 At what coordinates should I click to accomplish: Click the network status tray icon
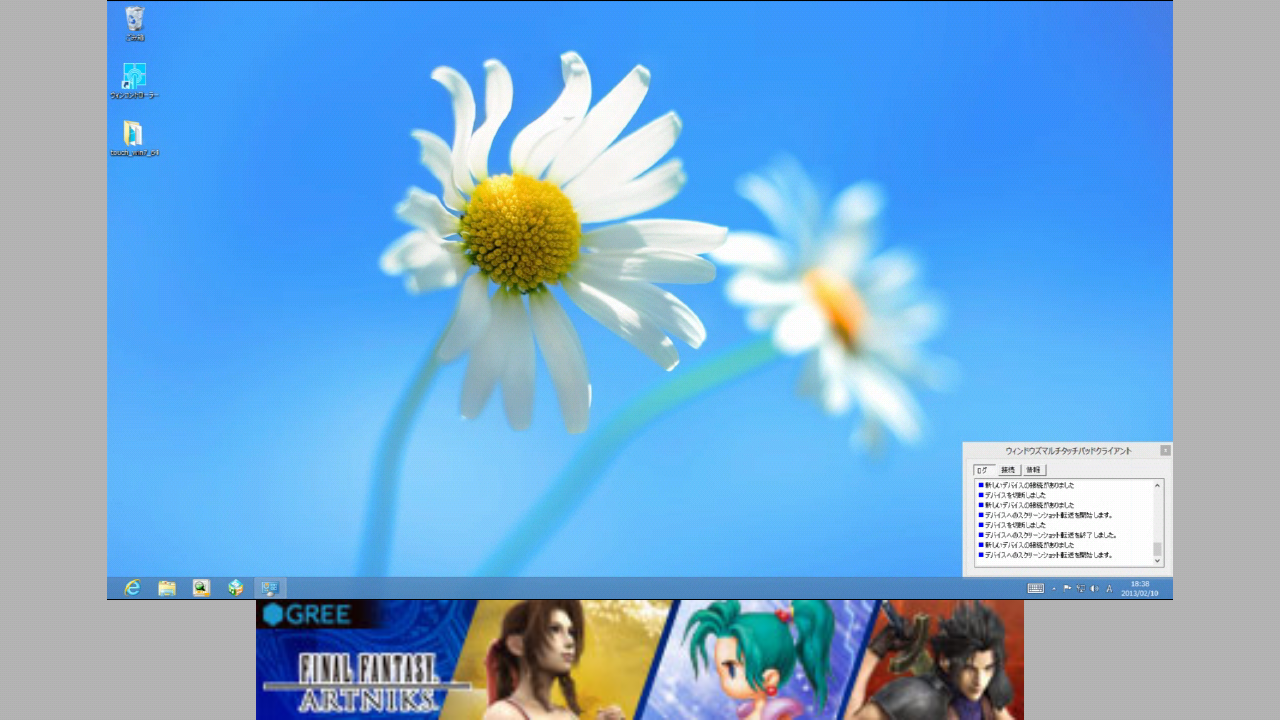[x=1080, y=589]
